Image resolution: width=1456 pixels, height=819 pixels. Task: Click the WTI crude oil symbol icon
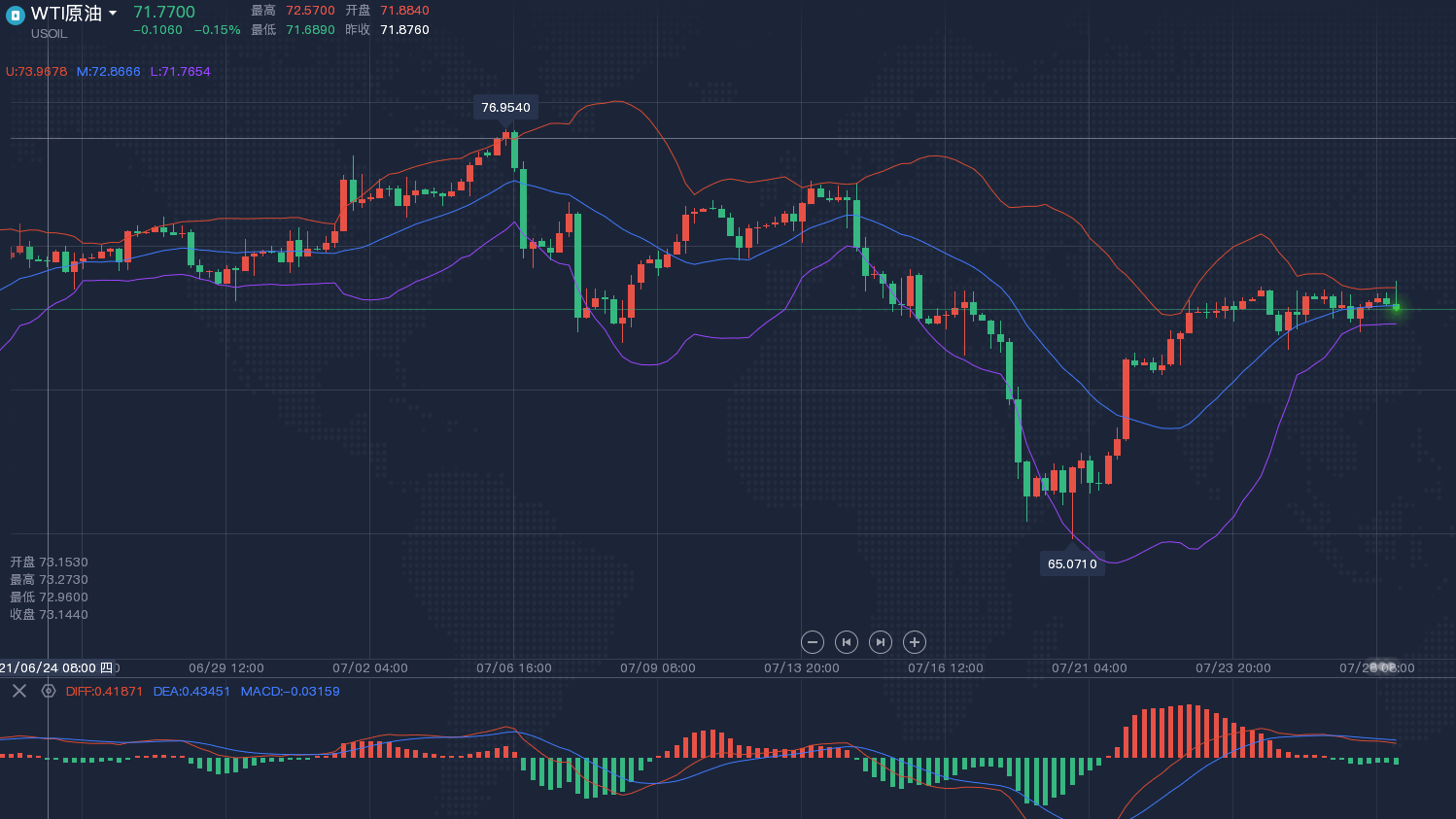pos(15,15)
